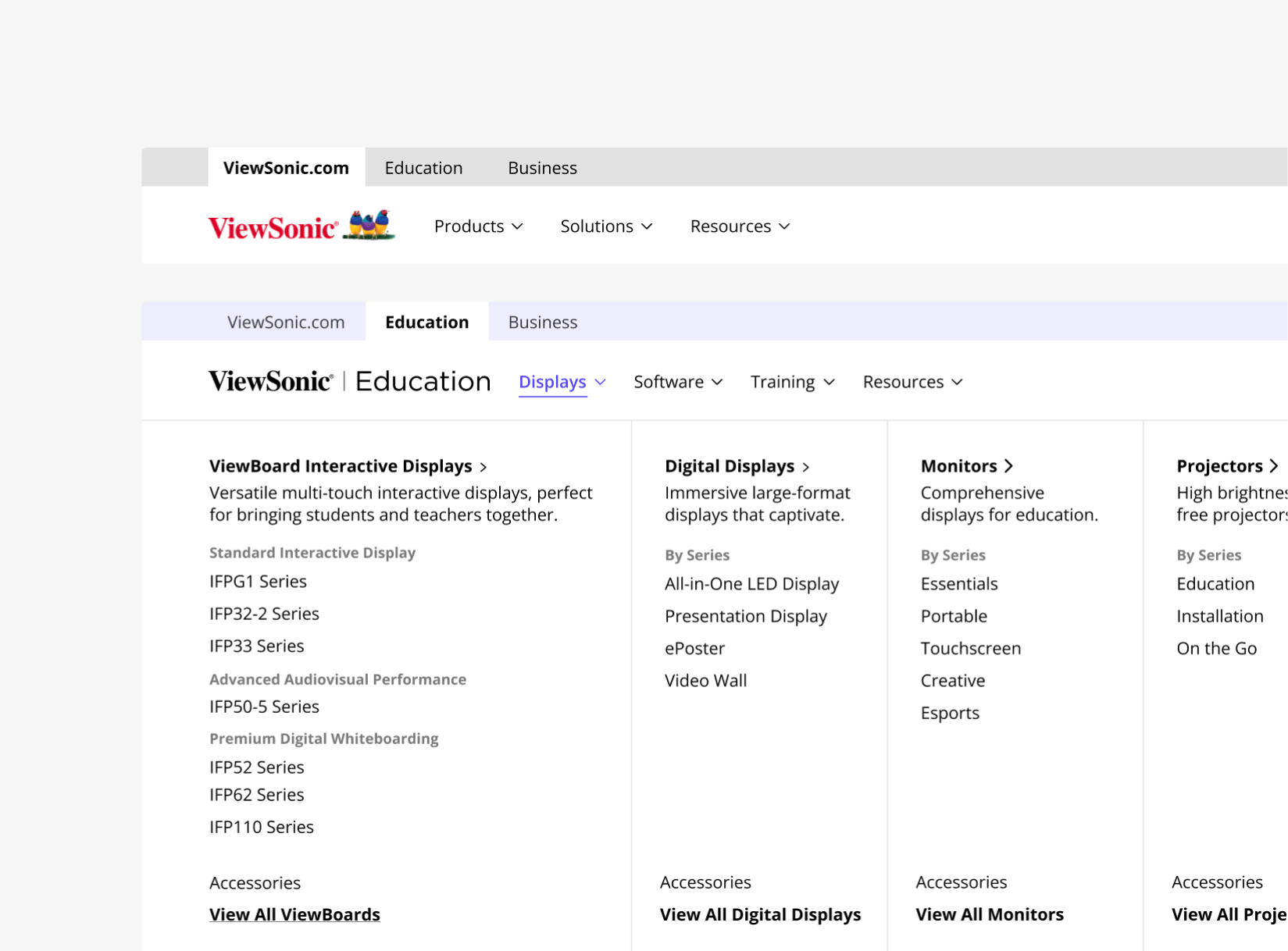Expand the Training dropdown menu
The width and height of the screenshot is (1288, 951).
tap(792, 382)
